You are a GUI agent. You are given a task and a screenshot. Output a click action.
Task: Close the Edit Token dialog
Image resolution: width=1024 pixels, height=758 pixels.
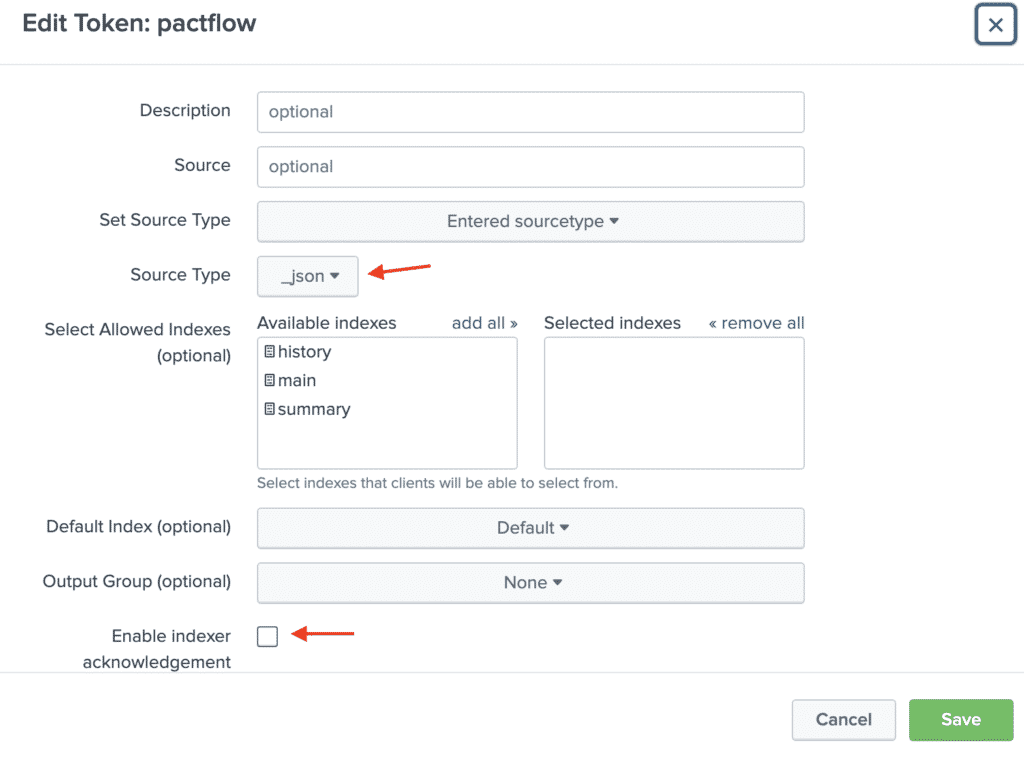[996, 24]
